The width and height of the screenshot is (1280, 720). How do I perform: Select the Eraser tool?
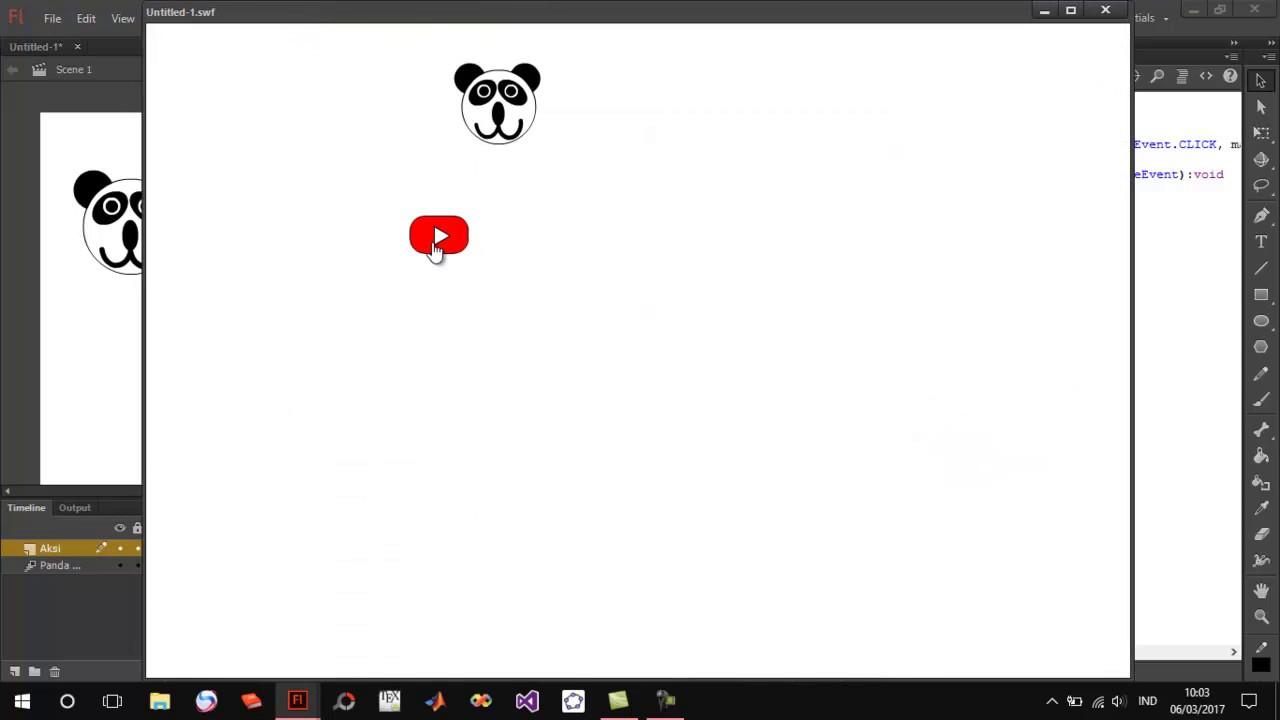pyautogui.click(x=1261, y=535)
